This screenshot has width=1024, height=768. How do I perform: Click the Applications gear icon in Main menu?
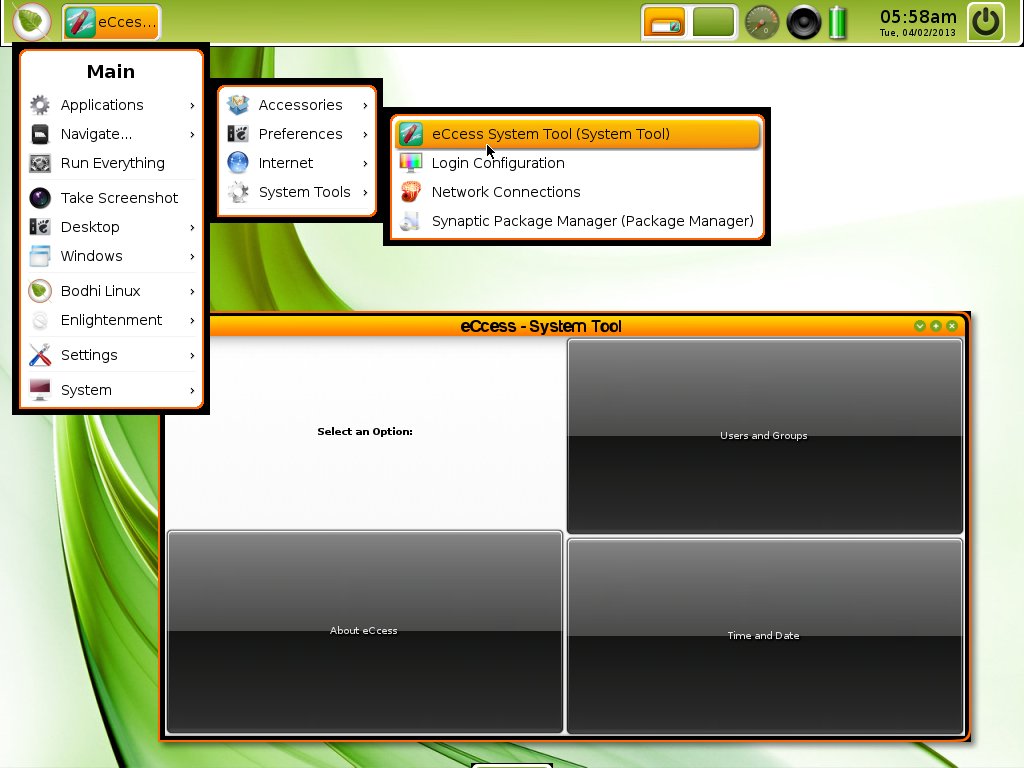[x=40, y=105]
